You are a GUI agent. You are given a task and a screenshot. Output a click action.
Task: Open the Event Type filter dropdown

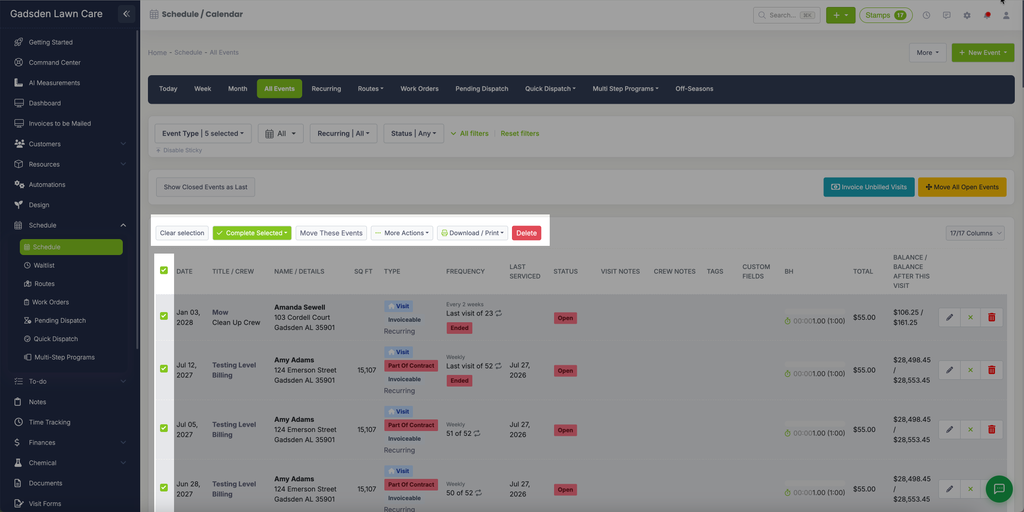coord(203,133)
